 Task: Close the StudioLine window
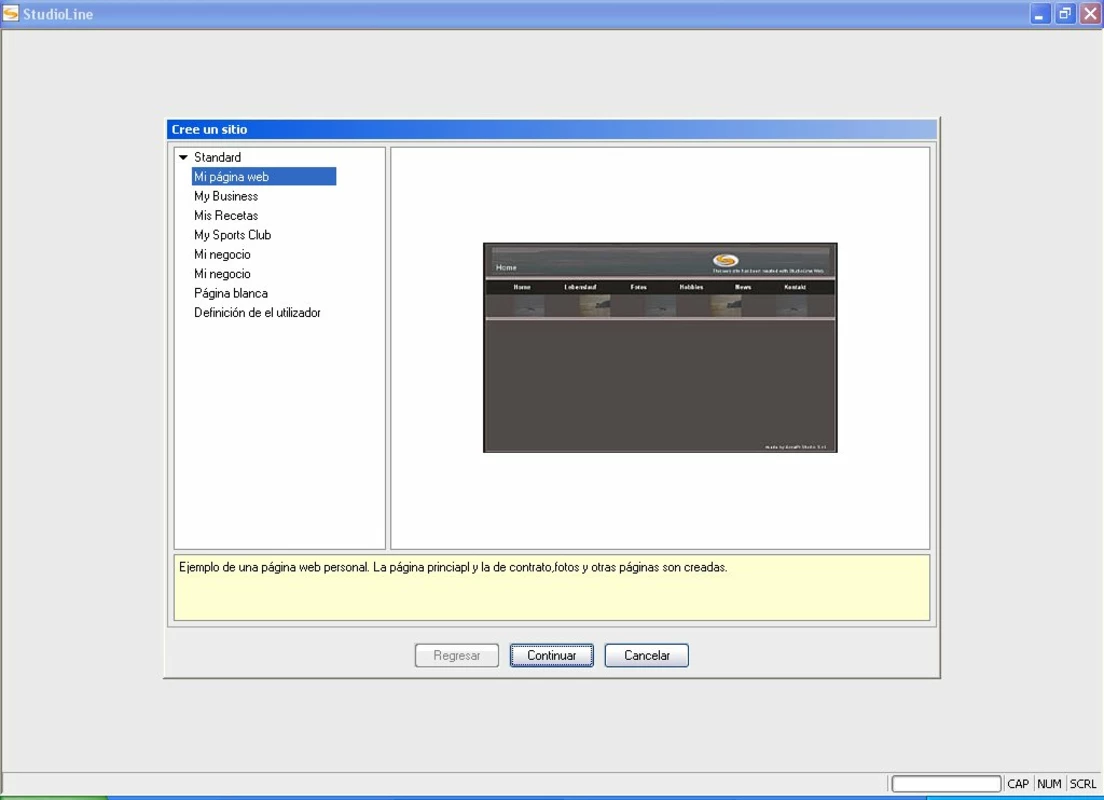coord(1090,13)
